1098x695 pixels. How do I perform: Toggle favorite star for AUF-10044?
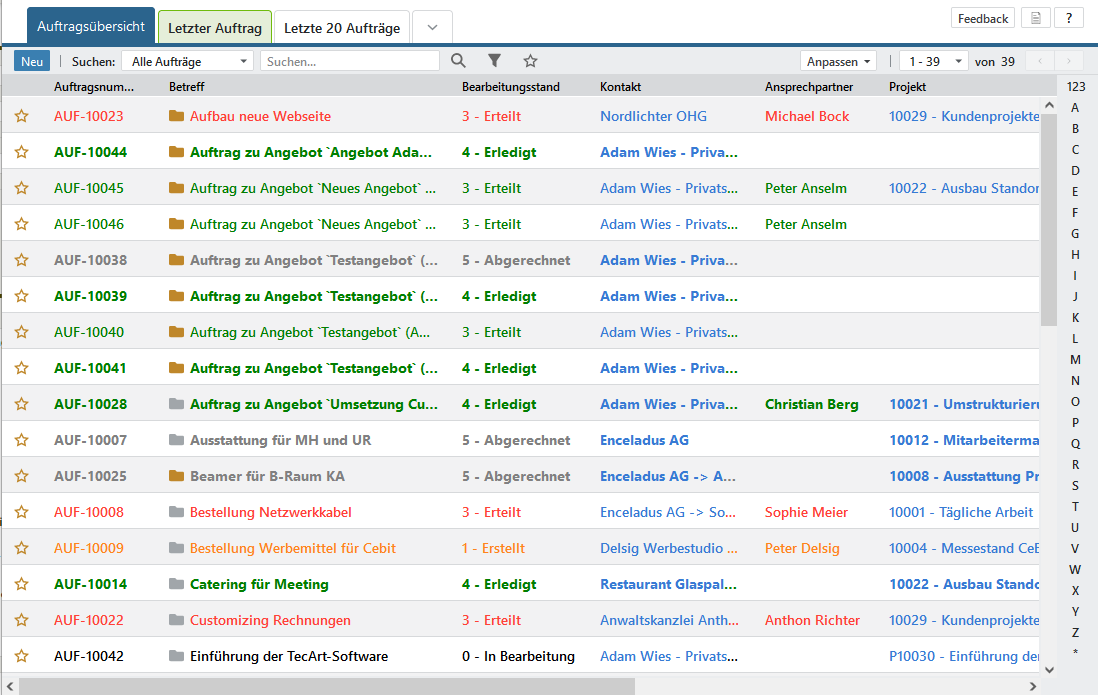click(21, 152)
